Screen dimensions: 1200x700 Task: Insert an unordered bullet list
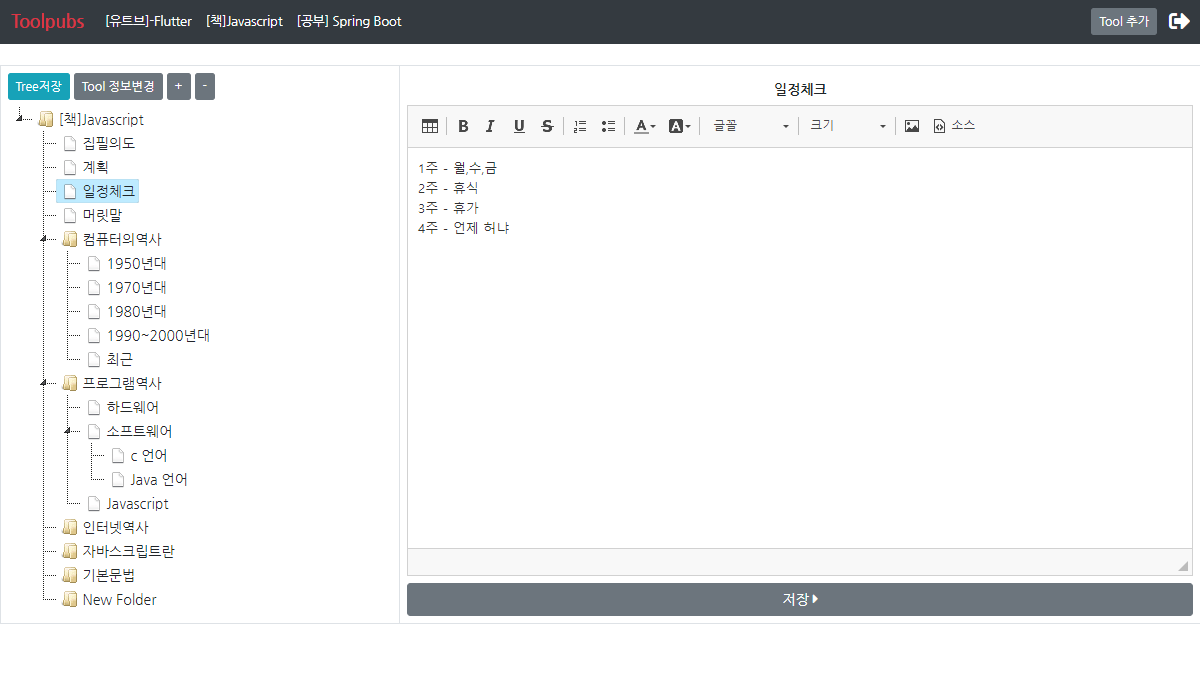pyautogui.click(x=608, y=126)
